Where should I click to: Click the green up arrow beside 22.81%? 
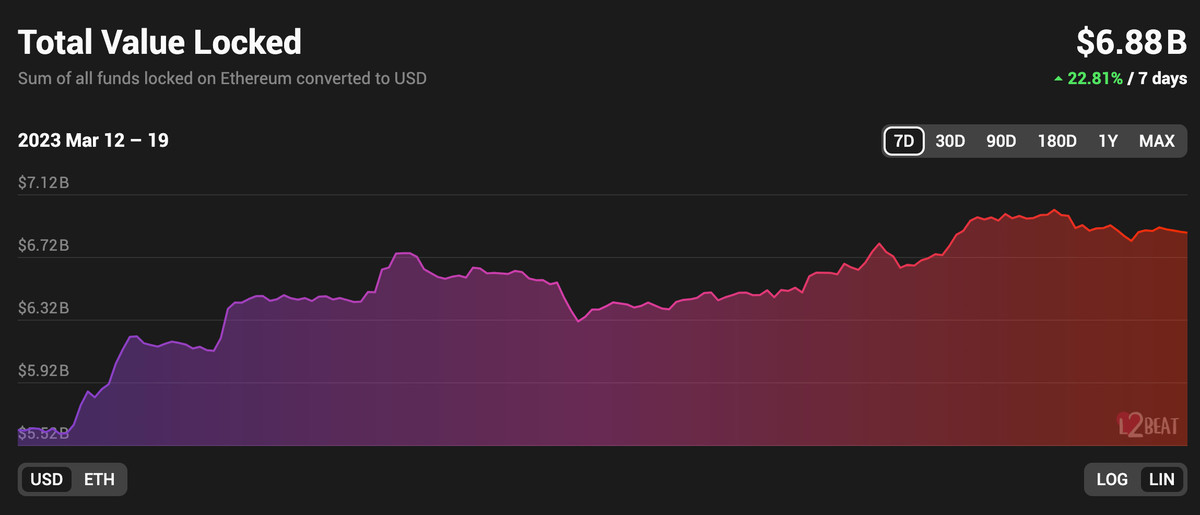(1058, 78)
